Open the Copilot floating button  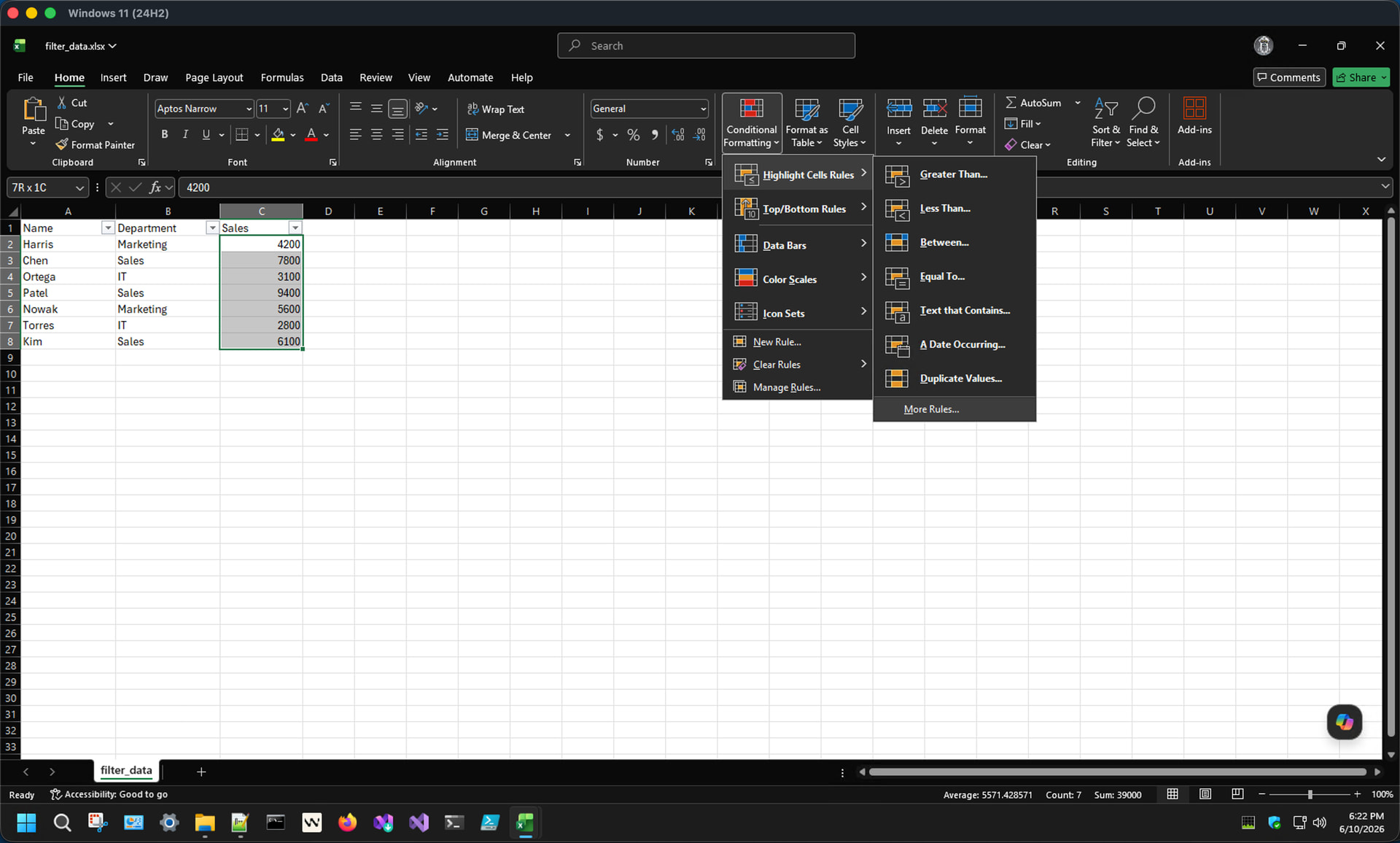1344,722
